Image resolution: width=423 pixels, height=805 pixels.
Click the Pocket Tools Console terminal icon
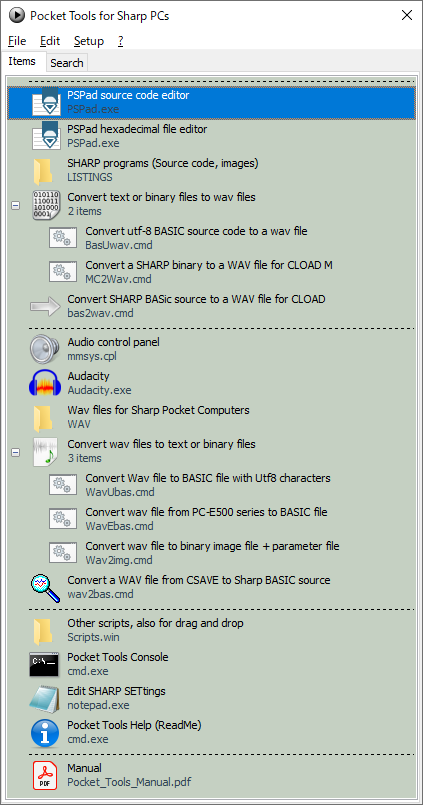tap(45, 664)
